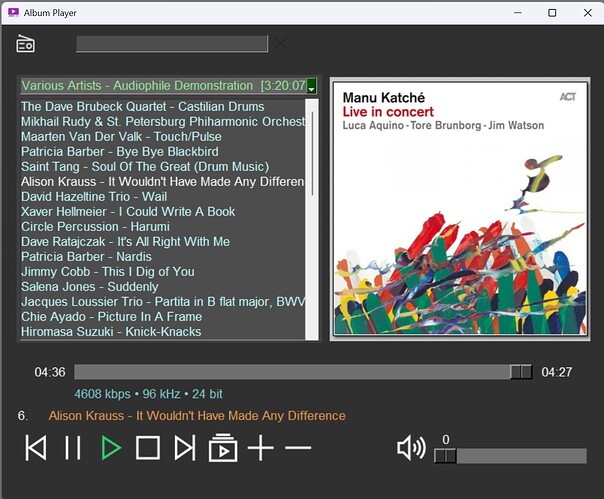This screenshot has height=499, width=604.
Task: Click the volume slider track
Action: (x=510, y=456)
